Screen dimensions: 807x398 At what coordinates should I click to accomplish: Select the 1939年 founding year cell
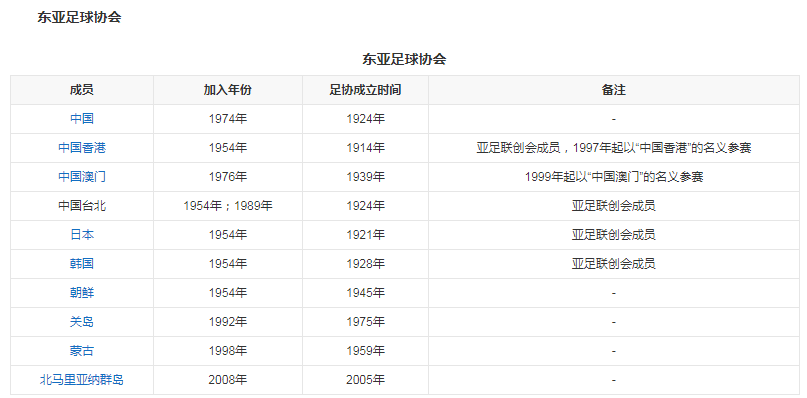tap(365, 177)
